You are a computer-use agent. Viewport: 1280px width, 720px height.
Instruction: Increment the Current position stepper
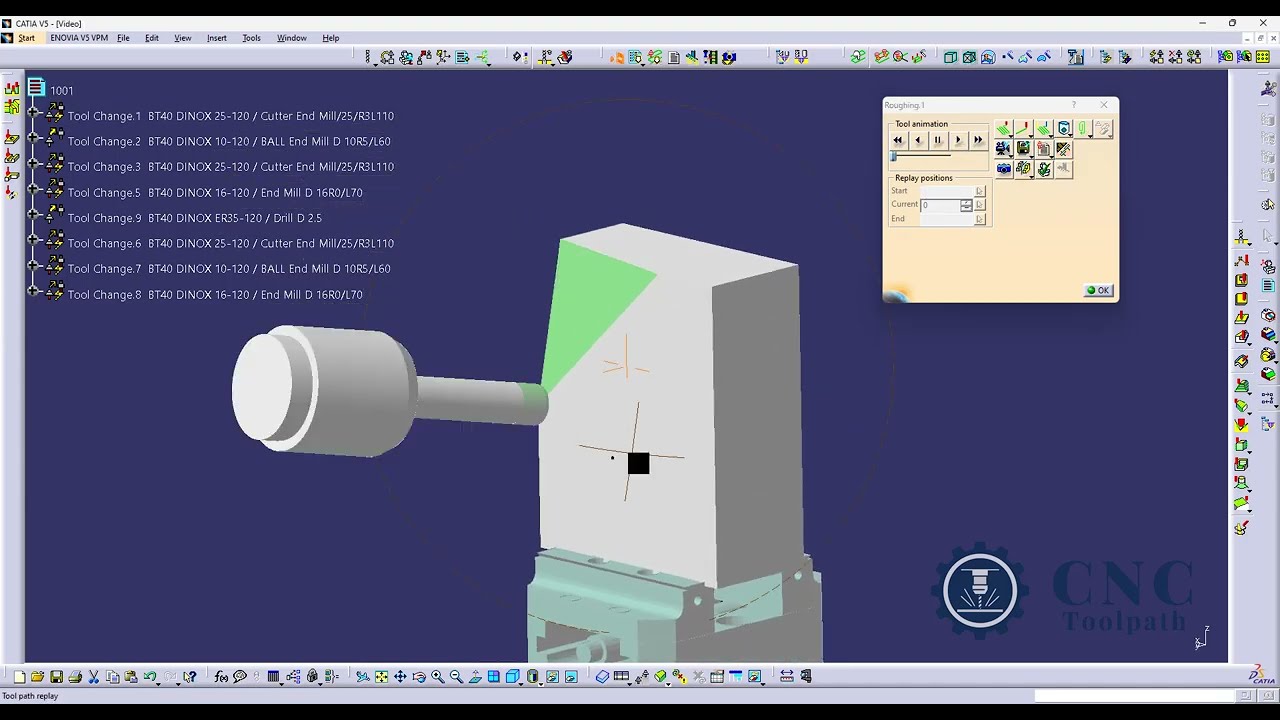(966, 202)
